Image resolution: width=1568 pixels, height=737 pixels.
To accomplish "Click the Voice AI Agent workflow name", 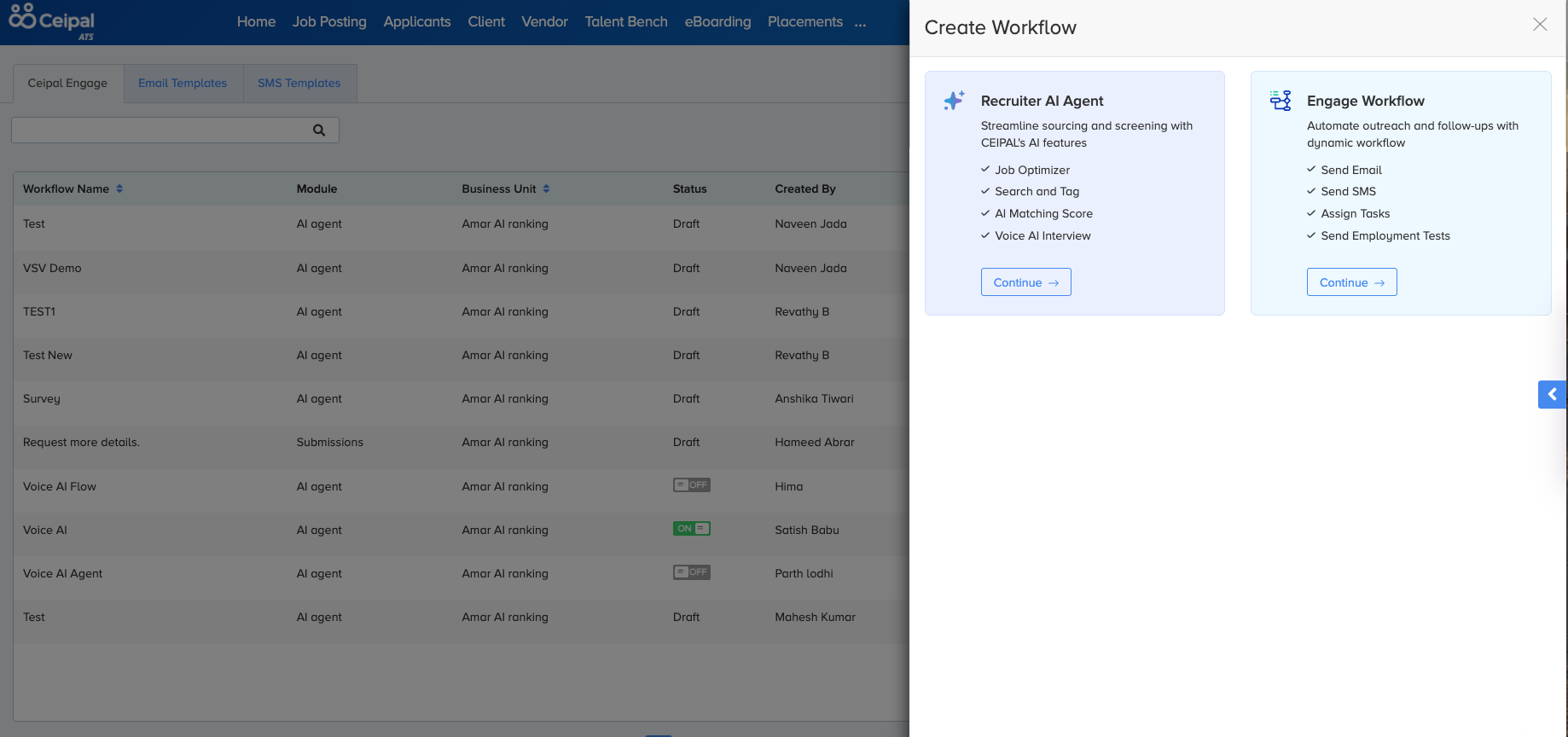I will click(62, 573).
